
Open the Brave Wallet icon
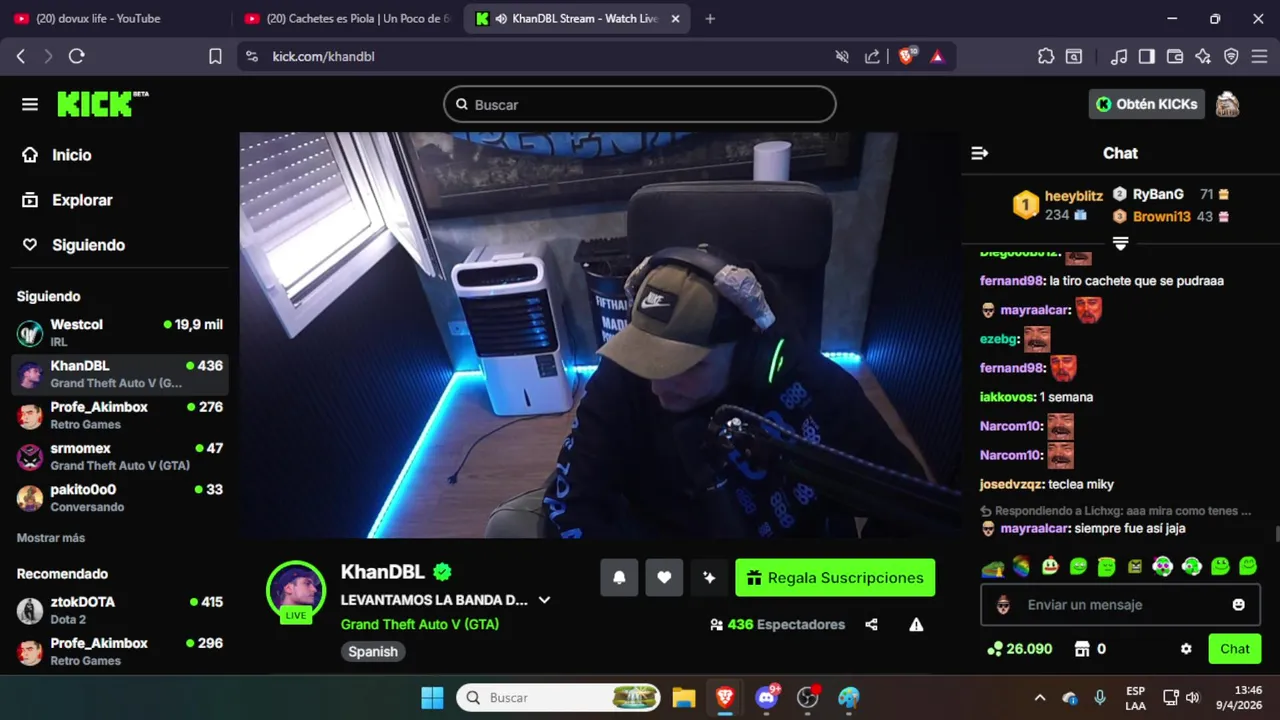pyautogui.click(x=1175, y=56)
